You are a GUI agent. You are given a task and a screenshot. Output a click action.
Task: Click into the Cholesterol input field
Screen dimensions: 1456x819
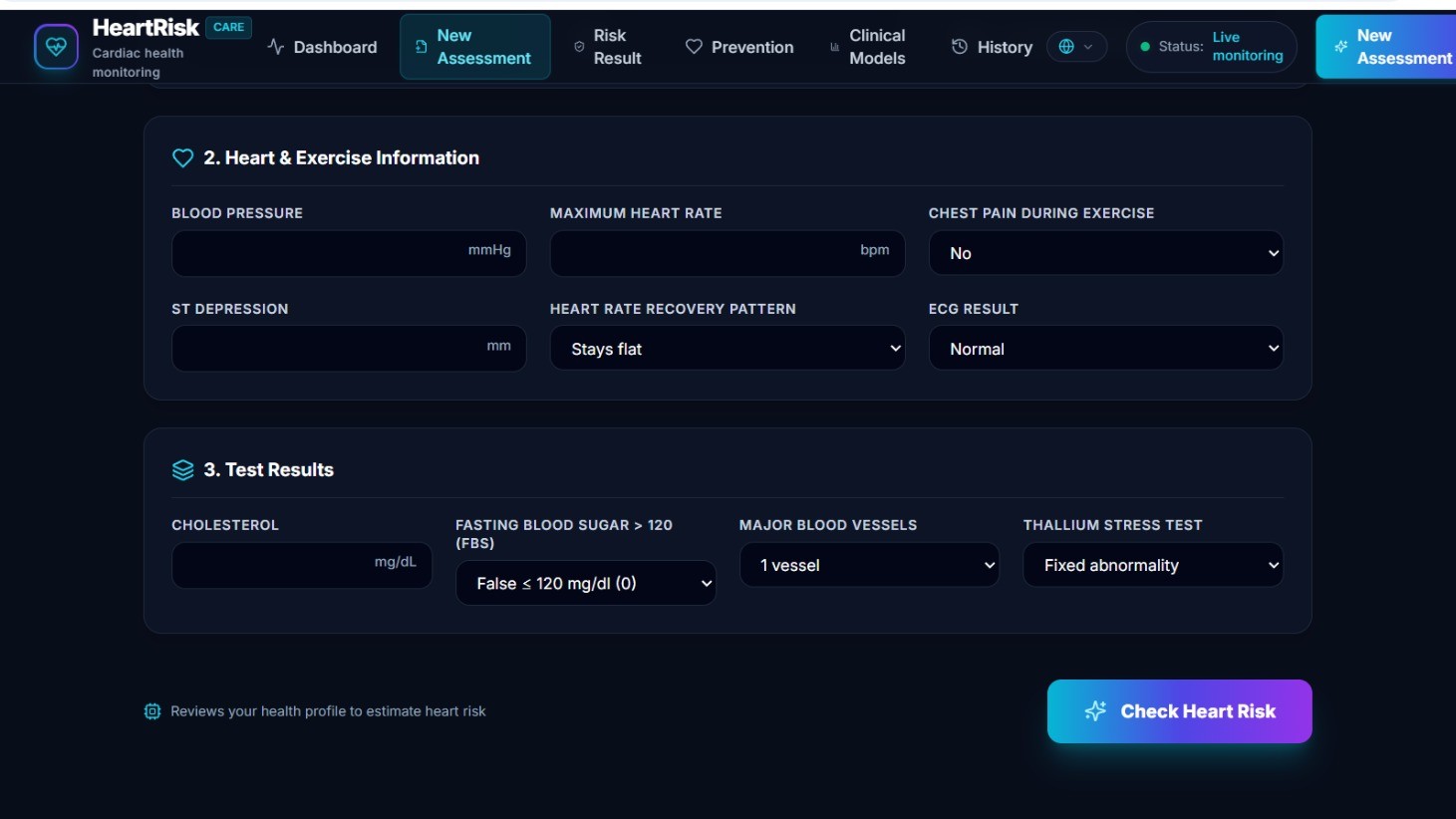pos(302,565)
